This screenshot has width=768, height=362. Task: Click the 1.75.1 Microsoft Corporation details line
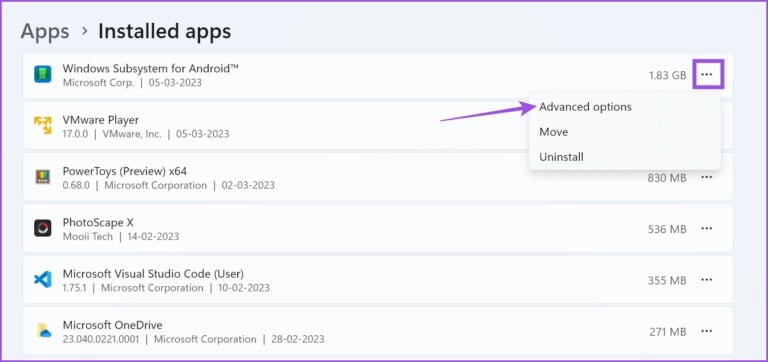tap(166, 288)
